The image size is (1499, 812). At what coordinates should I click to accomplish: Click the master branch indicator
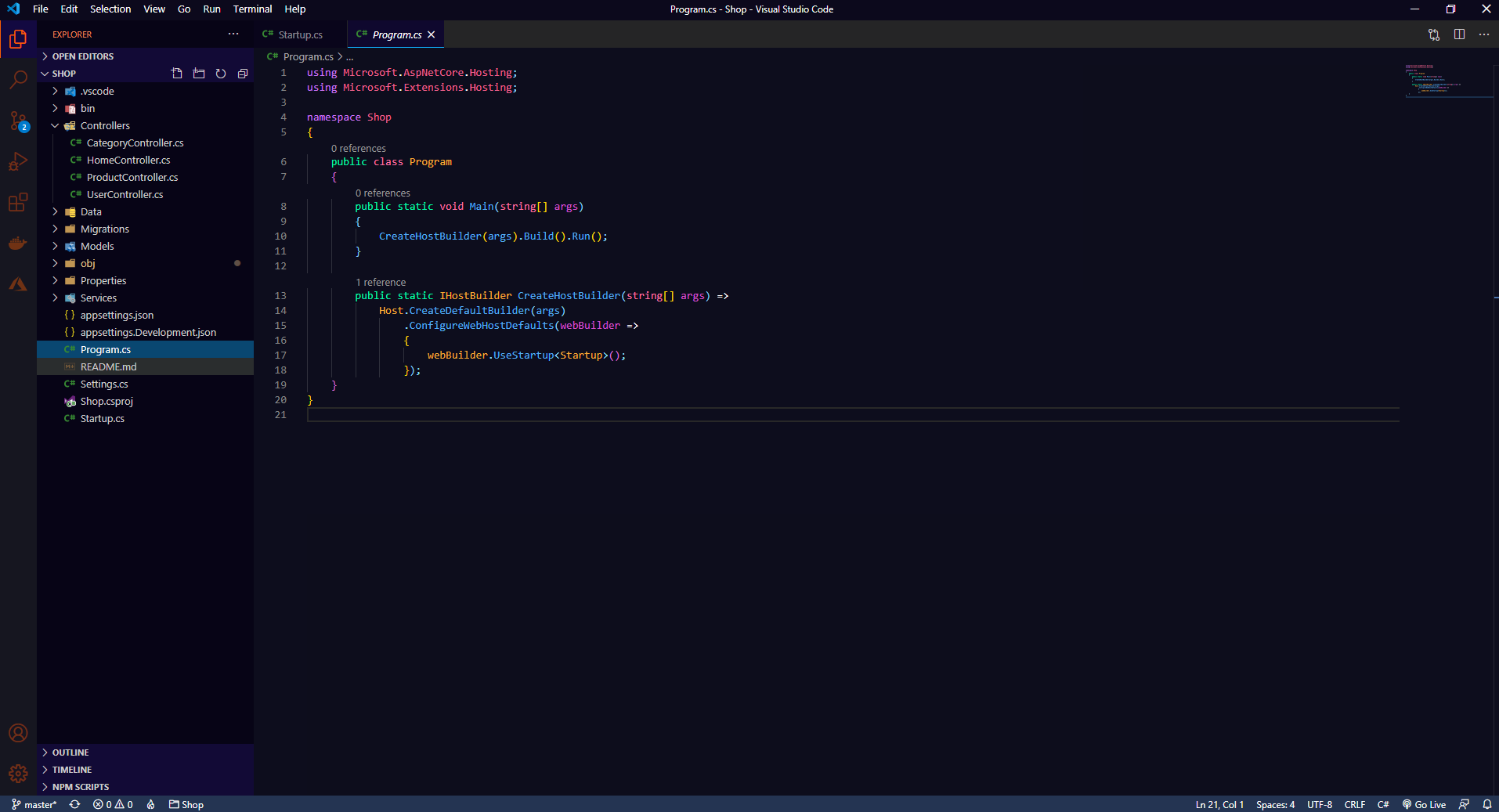[x=34, y=804]
